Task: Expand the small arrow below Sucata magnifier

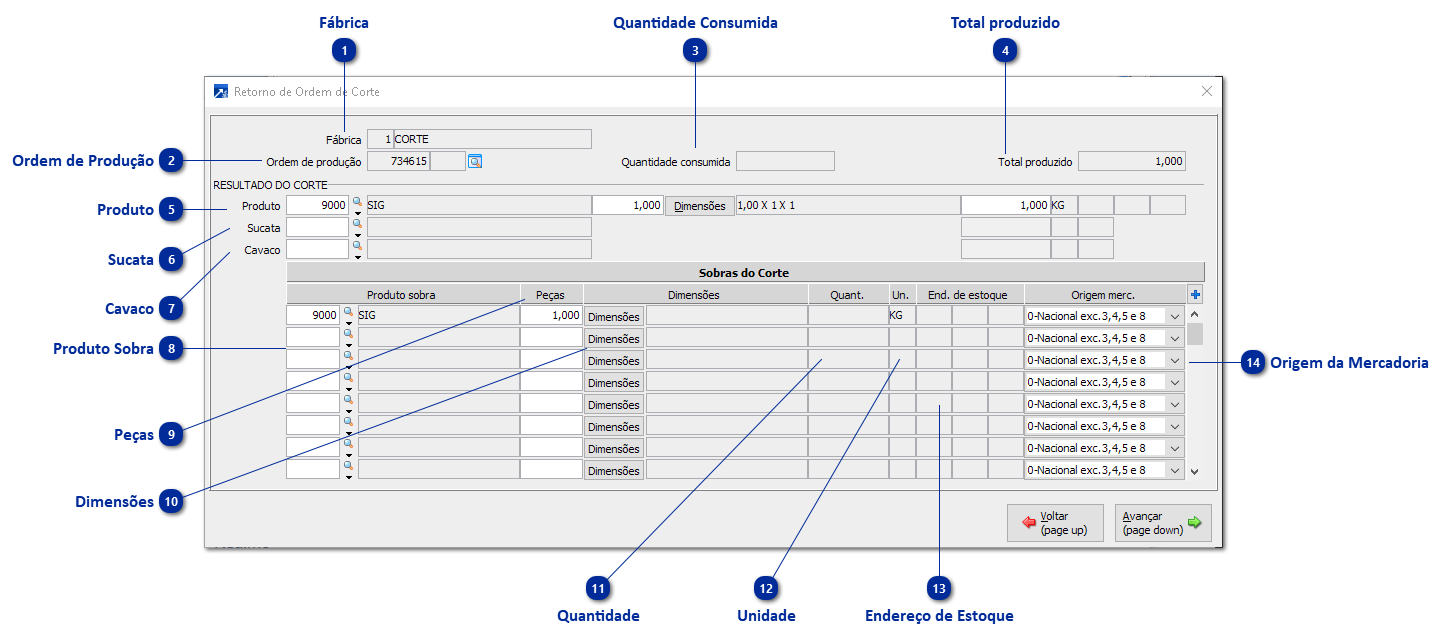Action: point(357,235)
